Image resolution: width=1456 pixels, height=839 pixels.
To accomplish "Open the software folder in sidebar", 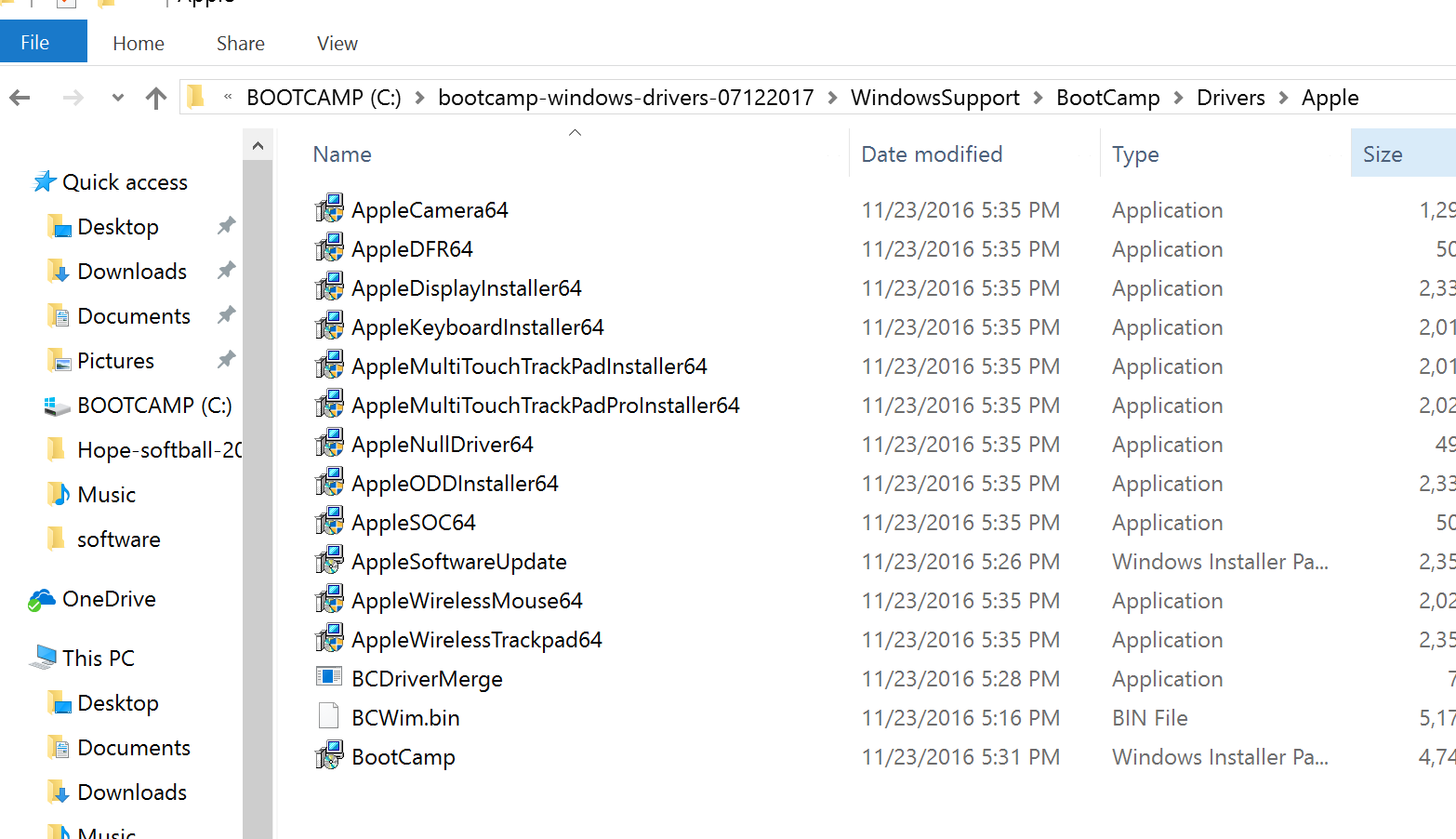I will (x=119, y=539).
